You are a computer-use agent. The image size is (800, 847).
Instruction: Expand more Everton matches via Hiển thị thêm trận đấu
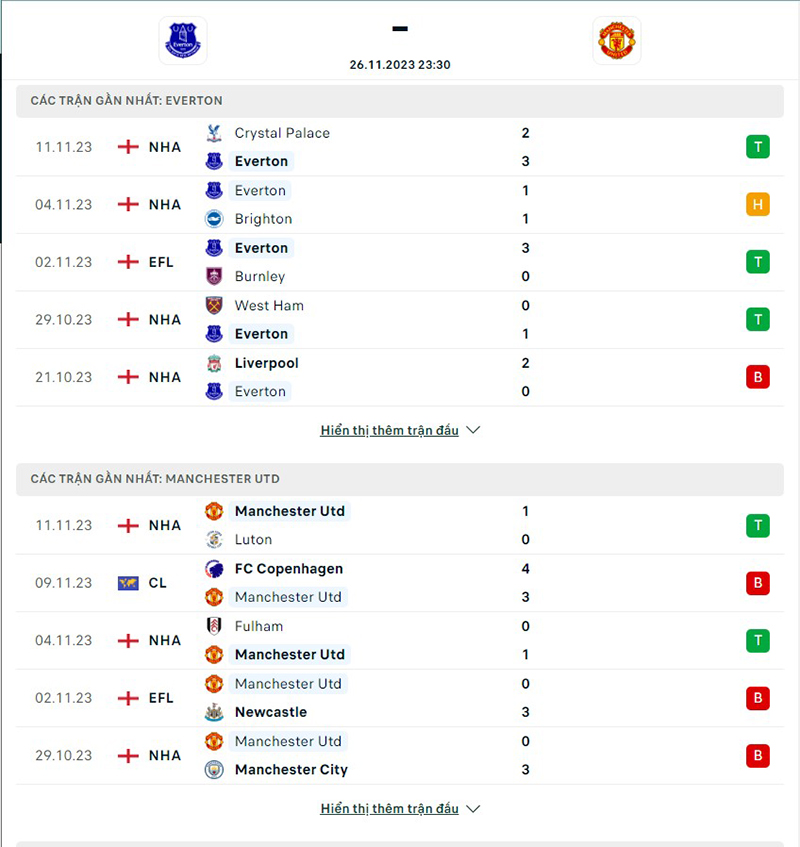pos(400,430)
